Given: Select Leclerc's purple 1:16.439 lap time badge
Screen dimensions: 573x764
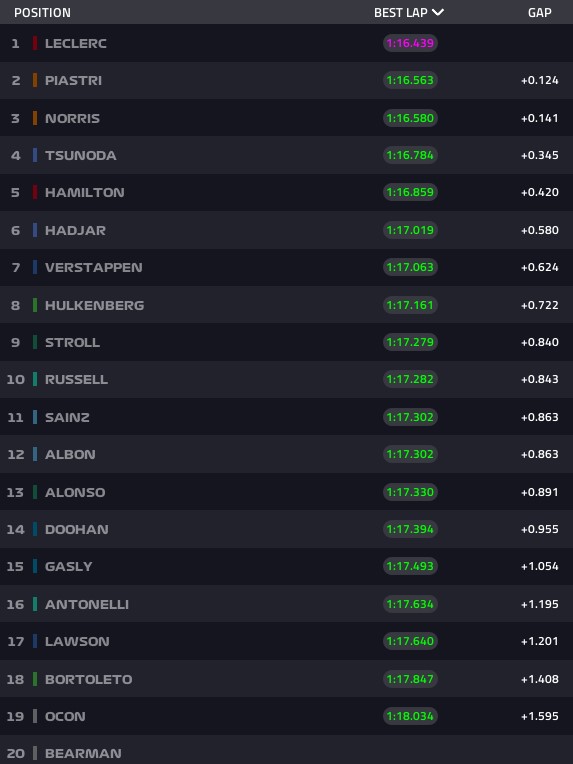Looking at the screenshot, I should tap(410, 43).
